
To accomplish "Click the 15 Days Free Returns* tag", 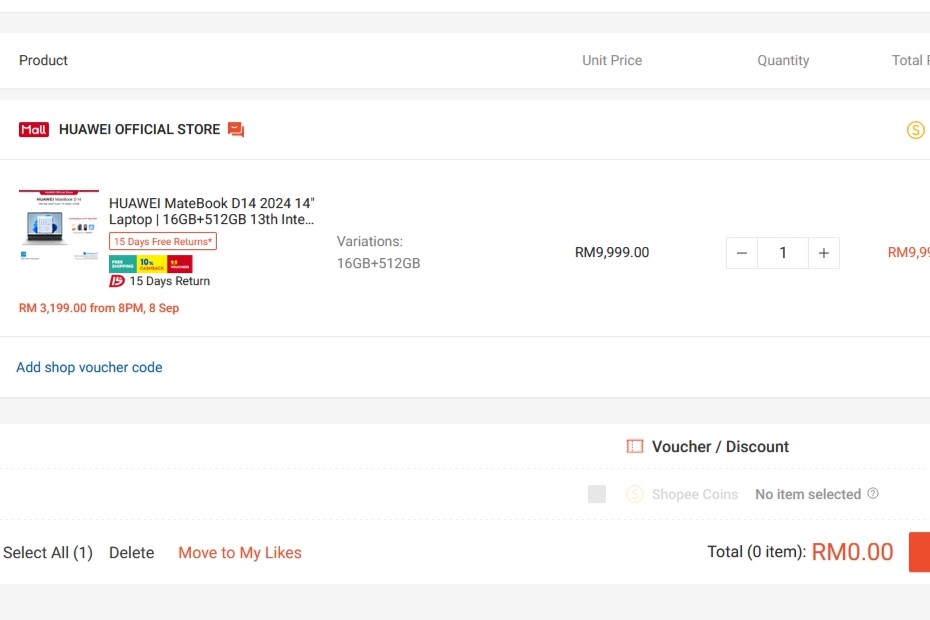I will (x=163, y=241).
